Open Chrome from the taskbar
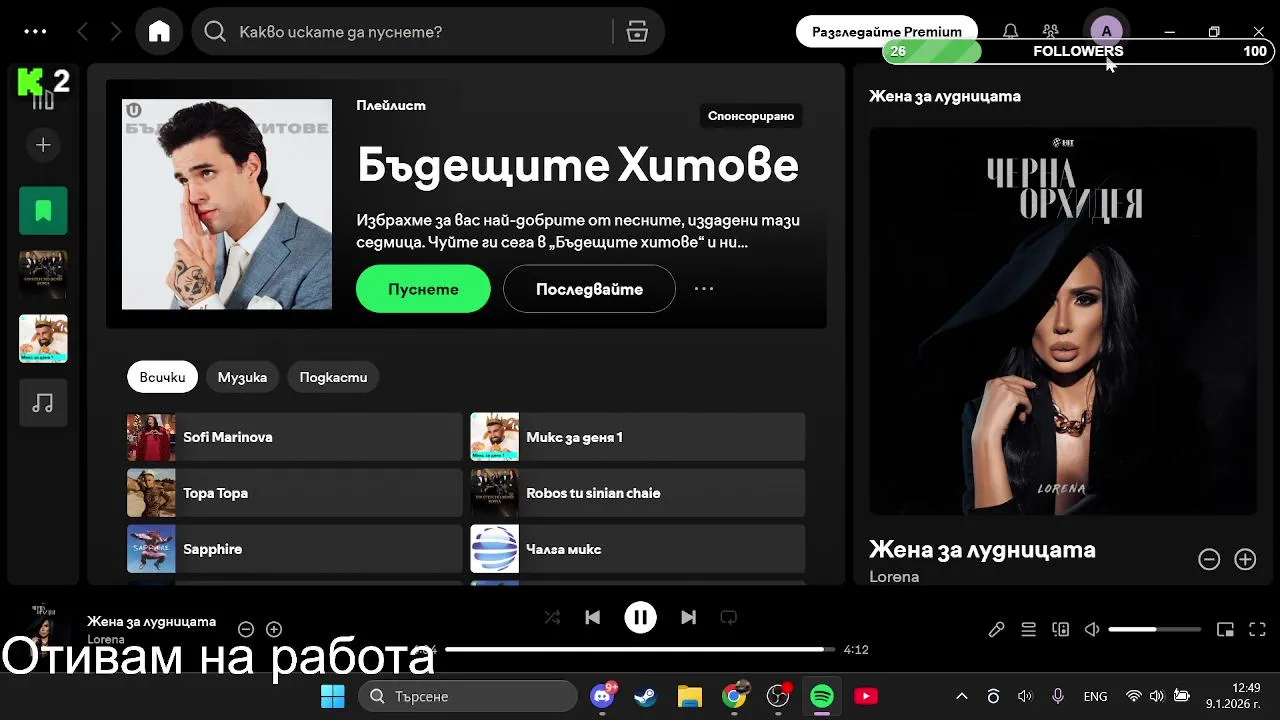 click(x=734, y=696)
